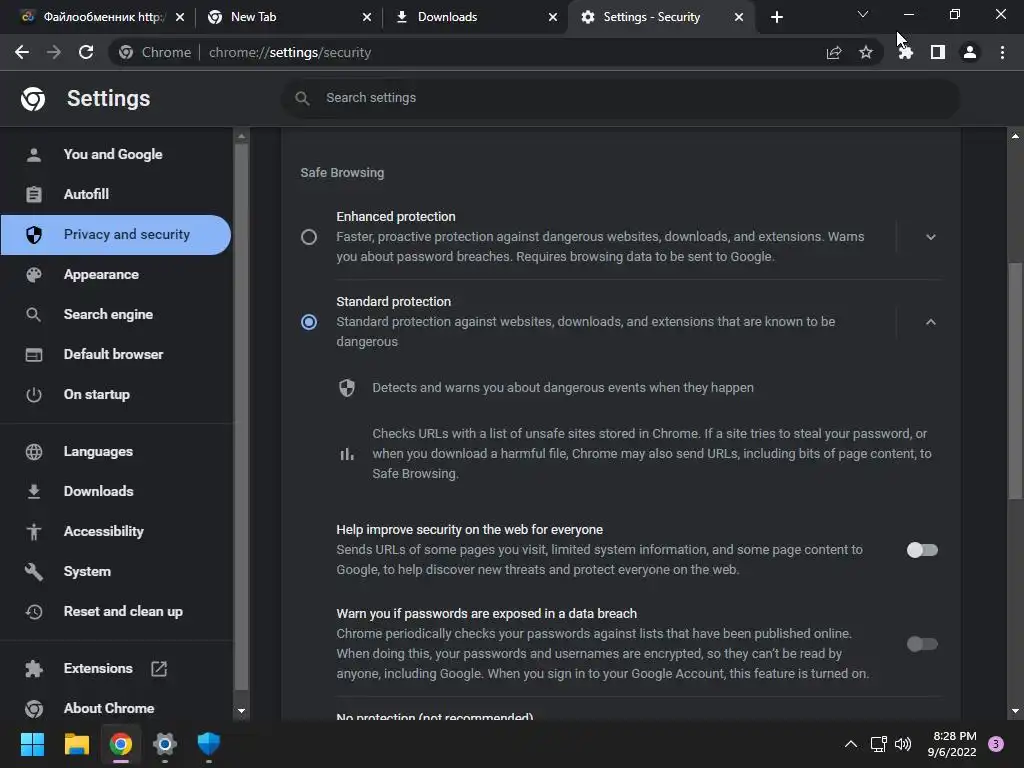Toggle Warn you if passwords are exposed
Viewport: 1024px width, 768px height.
[x=922, y=644]
